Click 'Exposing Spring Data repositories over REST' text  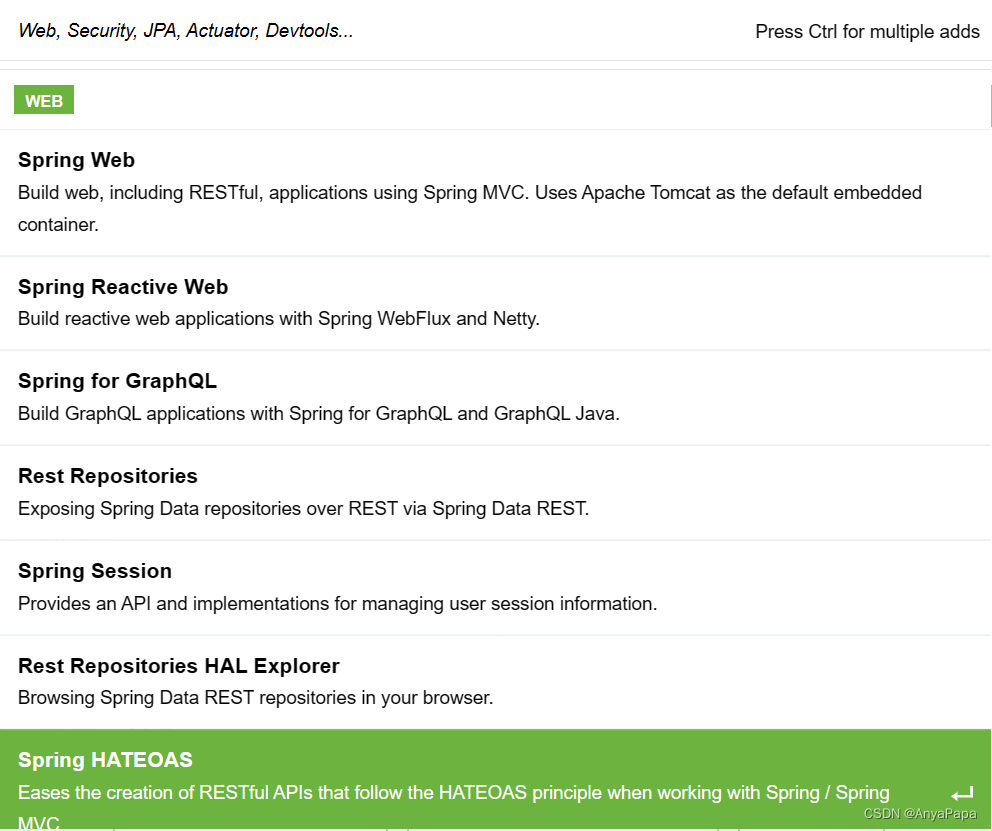coord(303,508)
